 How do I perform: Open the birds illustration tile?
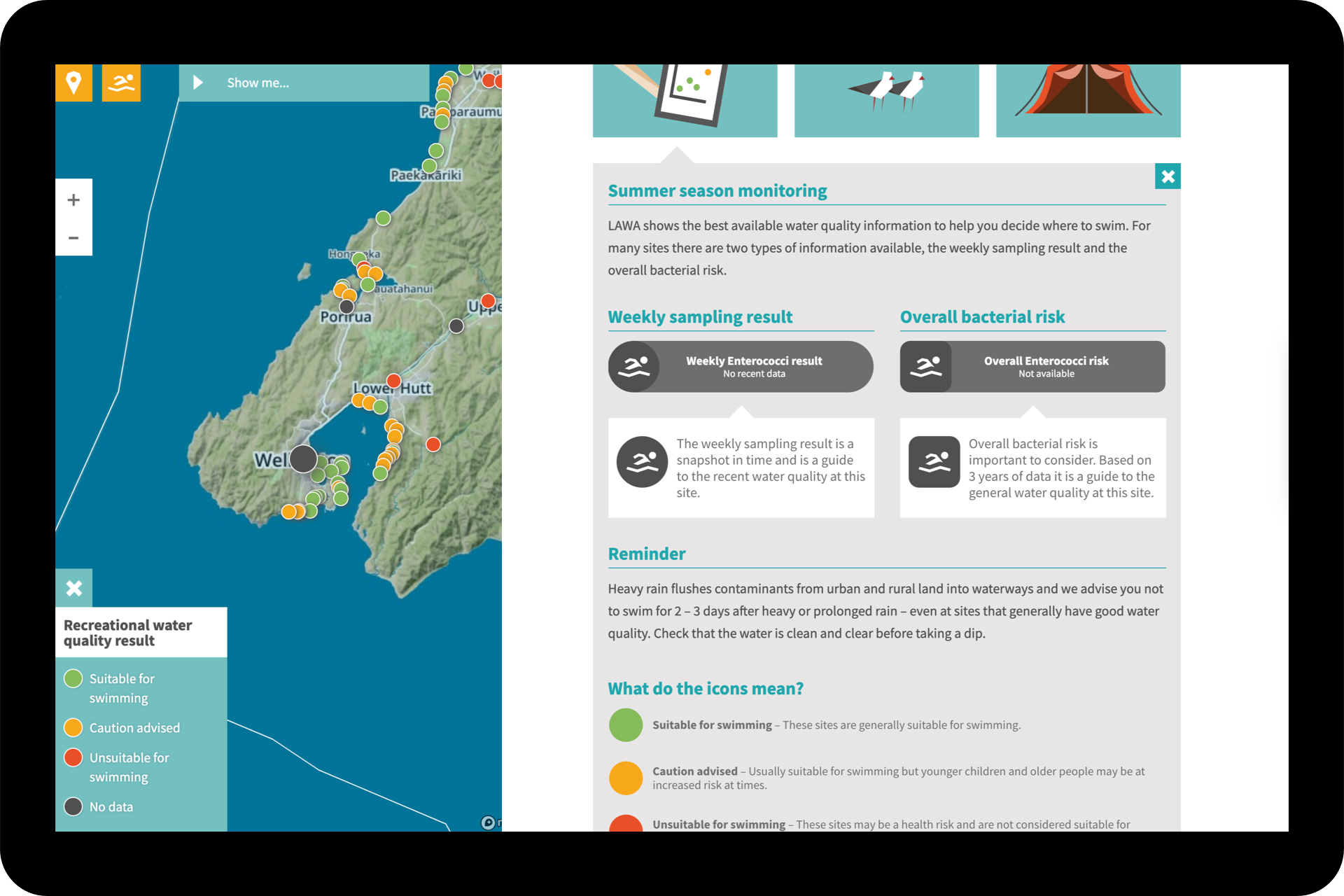point(886,100)
